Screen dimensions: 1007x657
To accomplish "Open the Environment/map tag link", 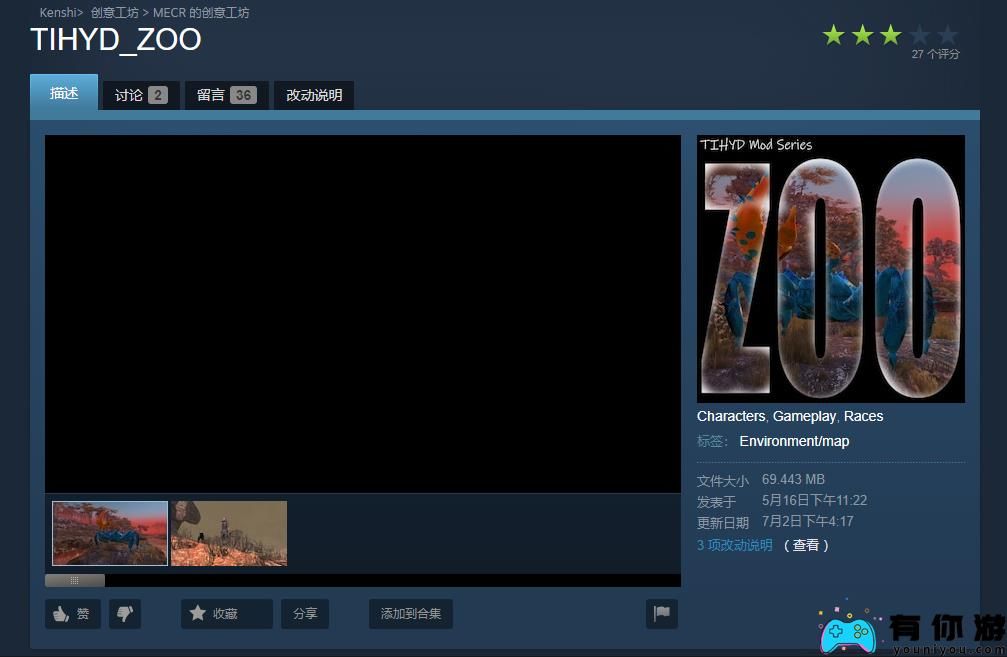I will pos(794,441).
